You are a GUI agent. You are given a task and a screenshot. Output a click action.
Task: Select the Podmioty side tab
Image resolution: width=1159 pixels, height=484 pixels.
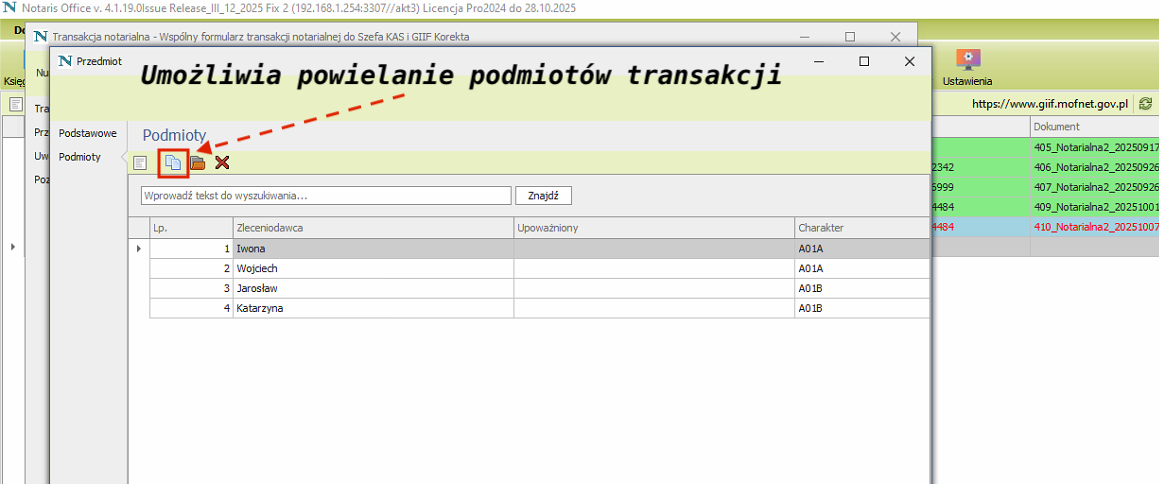80,157
